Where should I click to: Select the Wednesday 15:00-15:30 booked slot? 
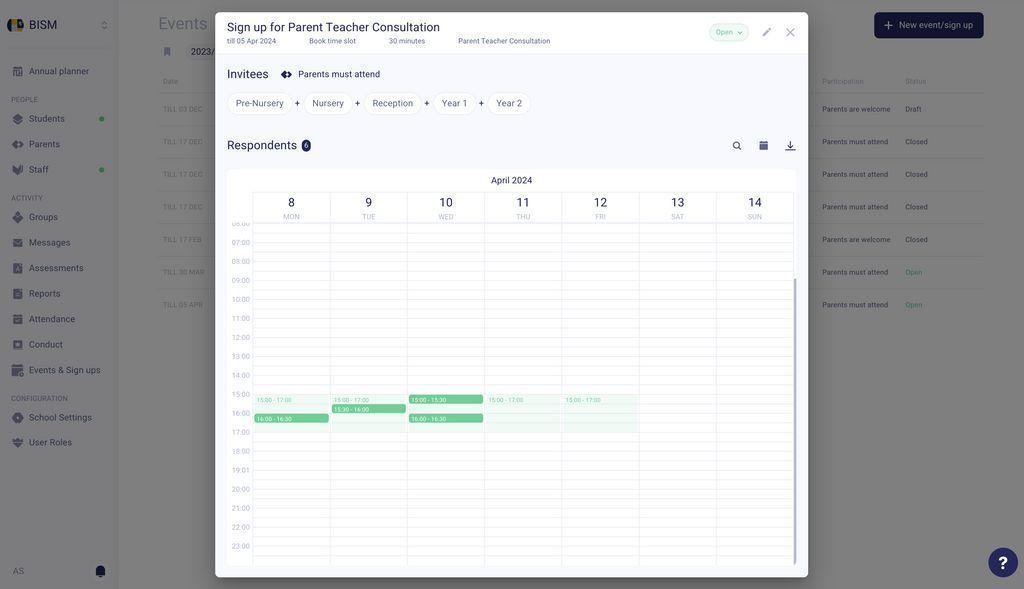coord(446,399)
